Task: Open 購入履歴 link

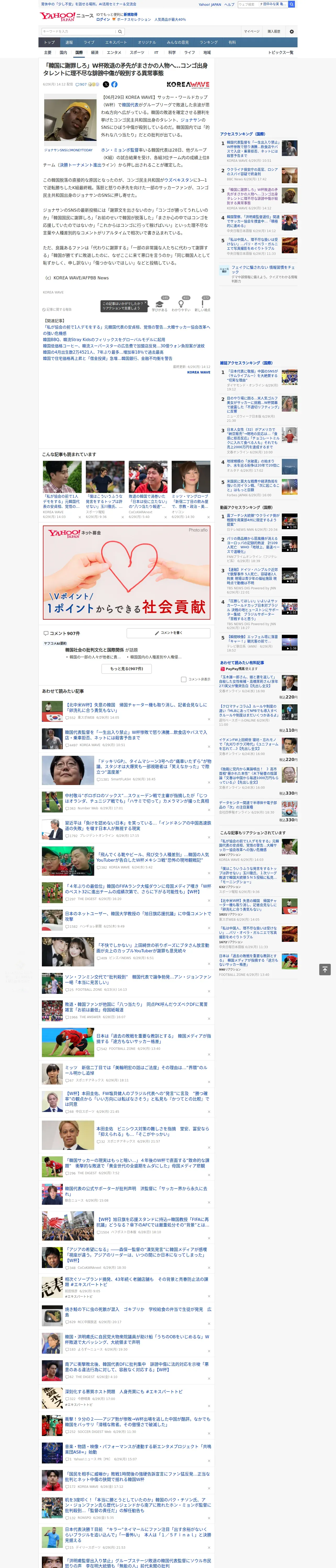Action: [274, 32]
